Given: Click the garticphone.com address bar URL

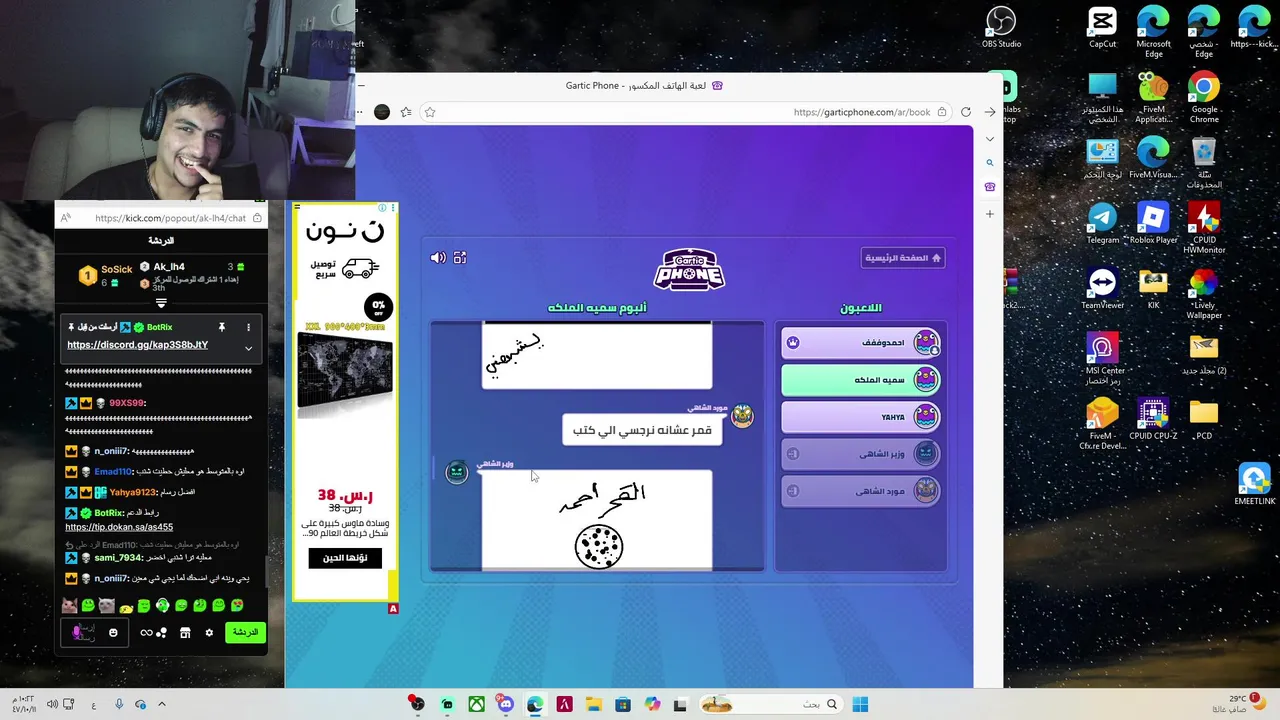Looking at the screenshot, I should click(x=862, y=112).
